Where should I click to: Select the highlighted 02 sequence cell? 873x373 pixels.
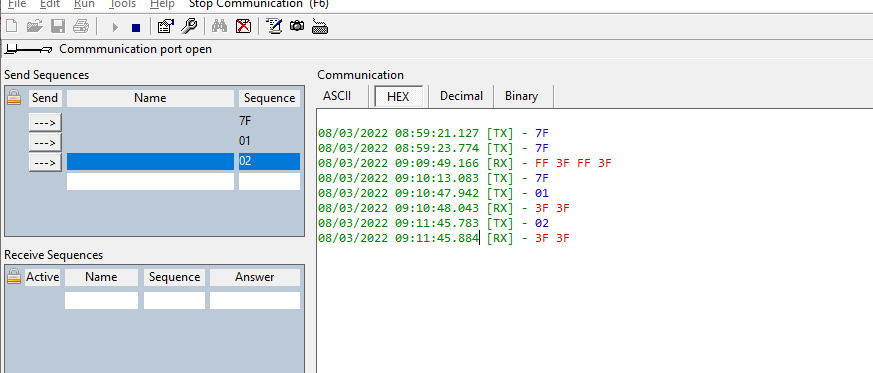(269, 161)
